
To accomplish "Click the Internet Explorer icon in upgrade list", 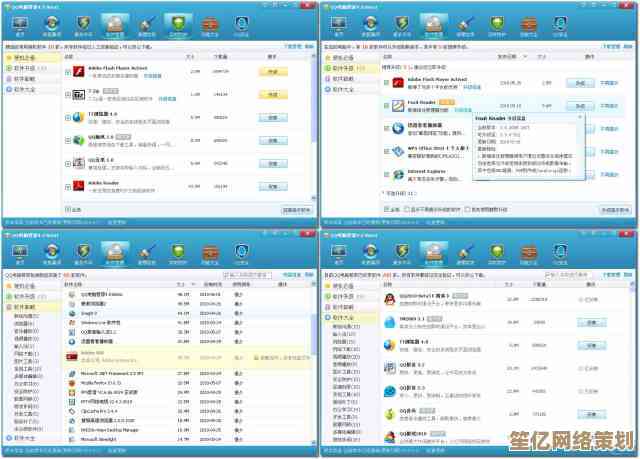I will tap(397, 174).
